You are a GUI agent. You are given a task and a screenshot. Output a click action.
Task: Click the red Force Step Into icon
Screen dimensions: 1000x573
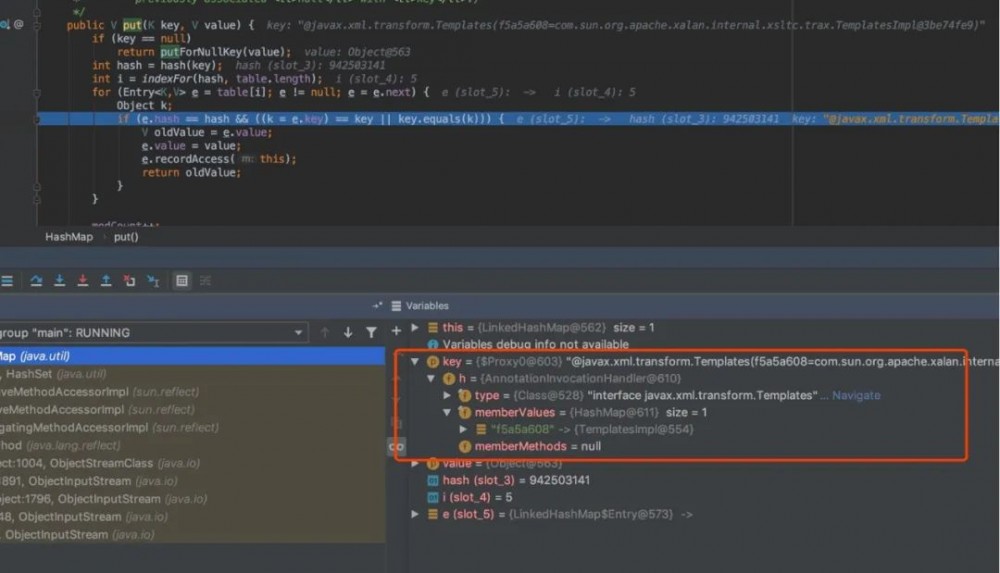pyautogui.click(x=82, y=281)
